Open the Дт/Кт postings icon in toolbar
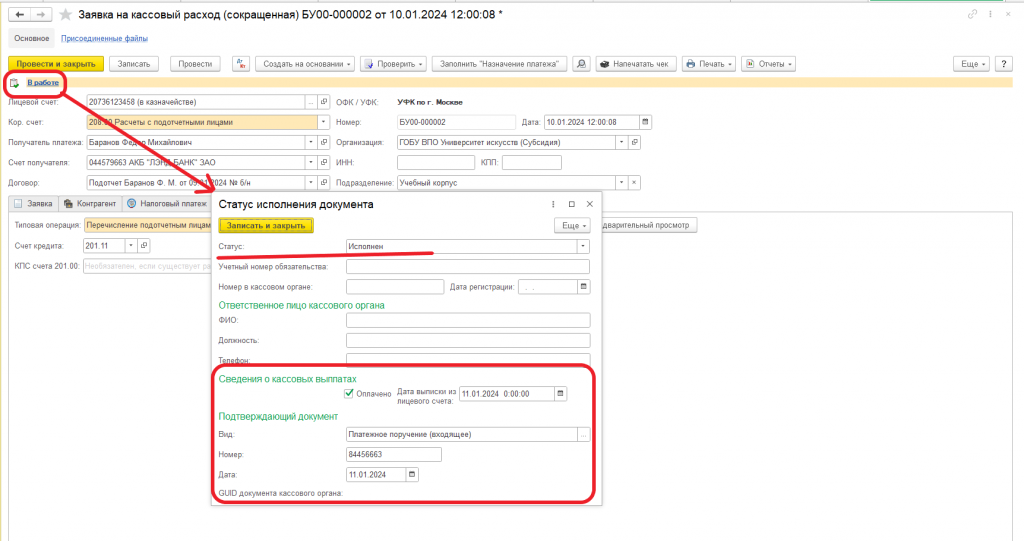This screenshot has width=1024, height=541. [x=241, y=64]
